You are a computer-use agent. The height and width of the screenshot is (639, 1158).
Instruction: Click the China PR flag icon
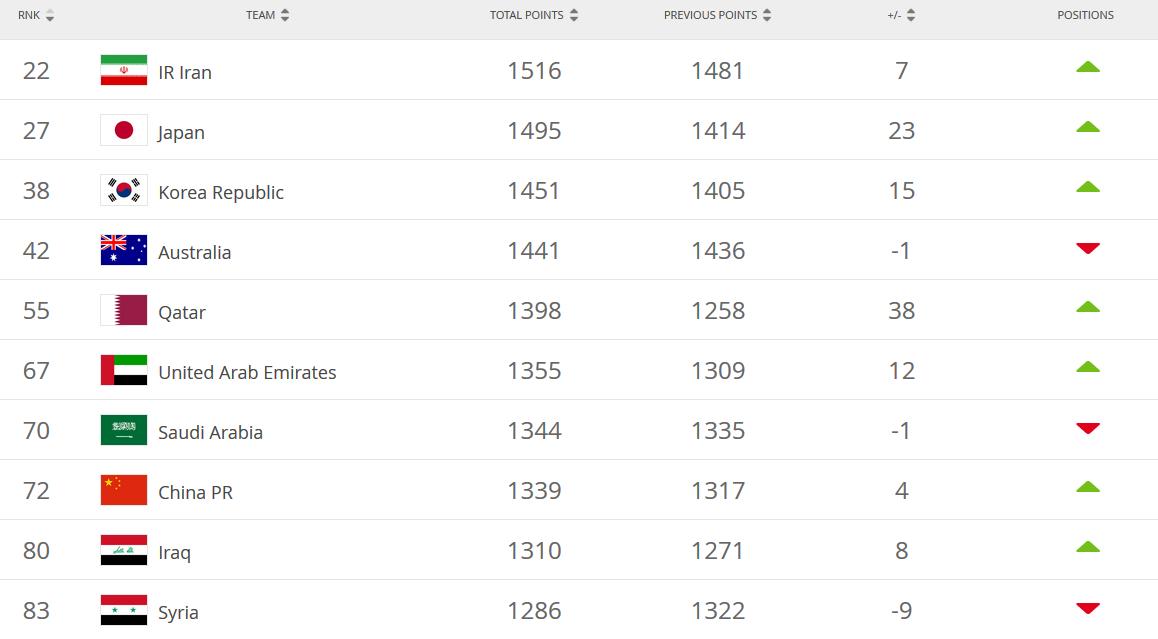[123, 490]
